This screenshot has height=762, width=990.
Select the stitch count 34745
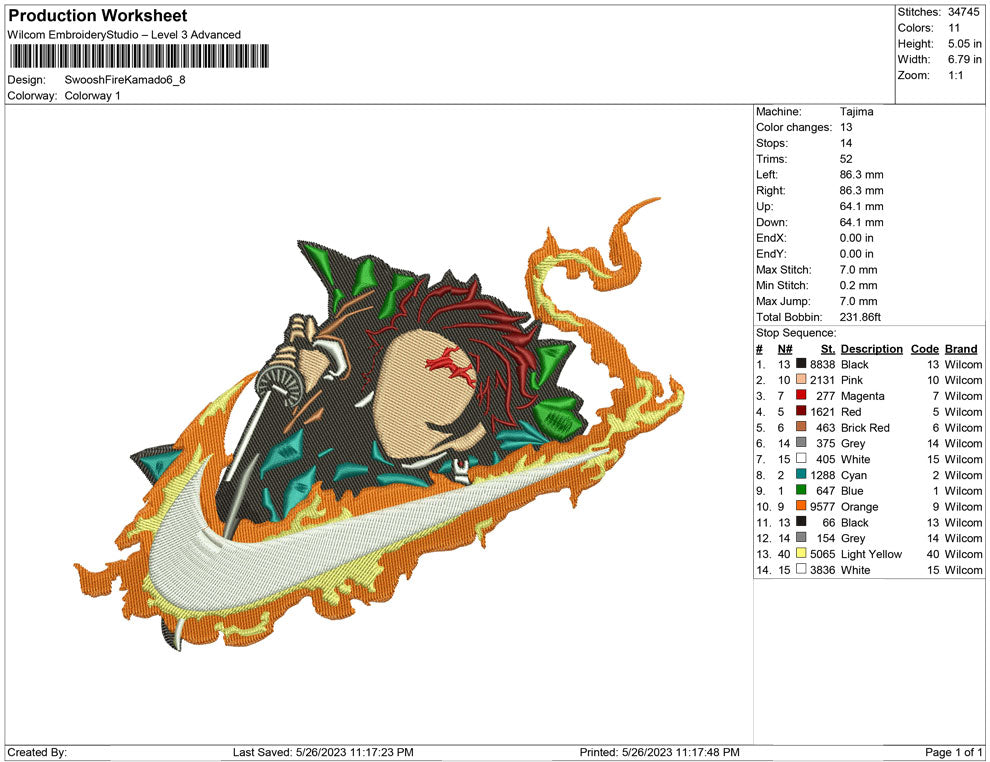coord(964,12)
